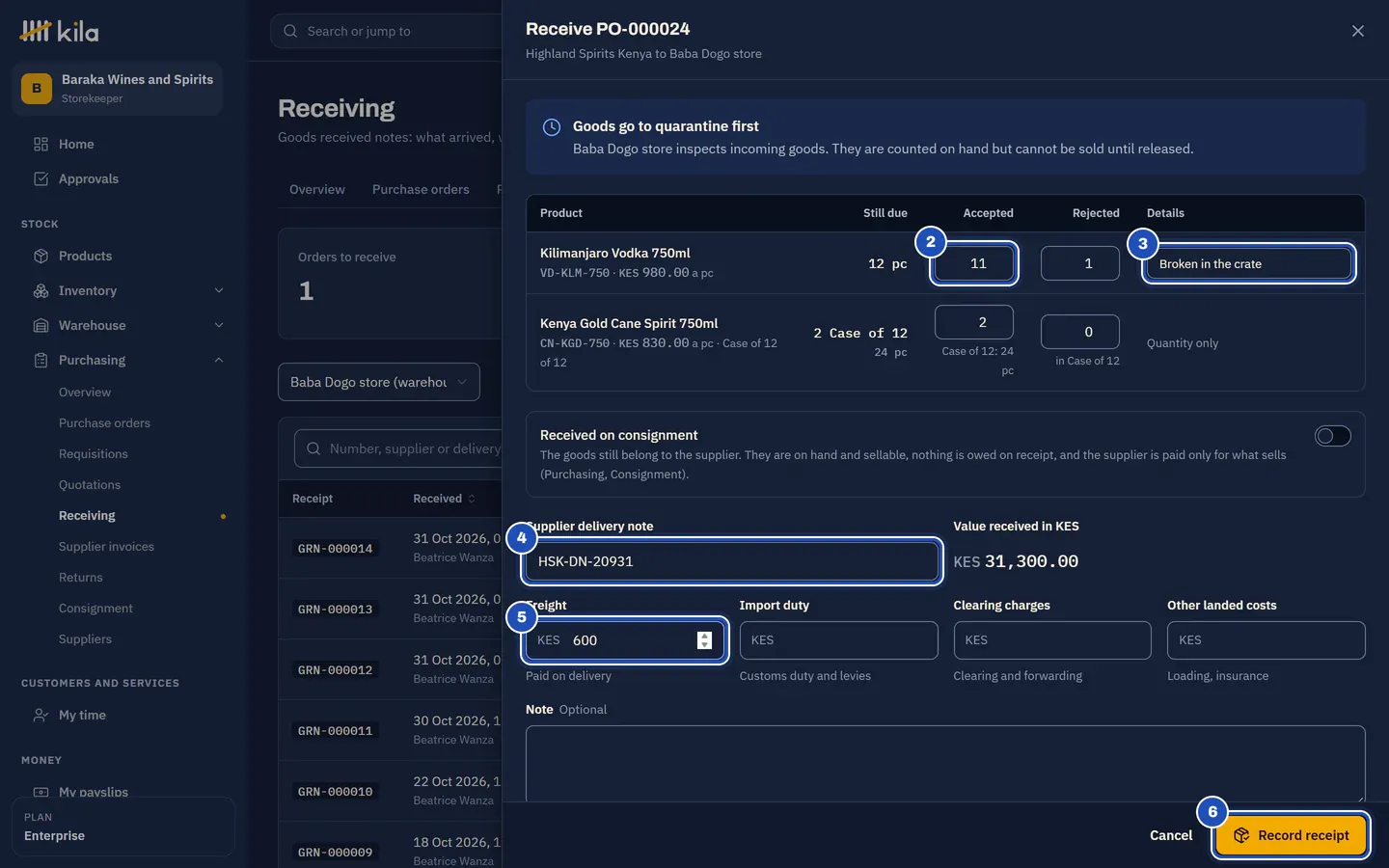Click the Products box icon

(41, 256)
